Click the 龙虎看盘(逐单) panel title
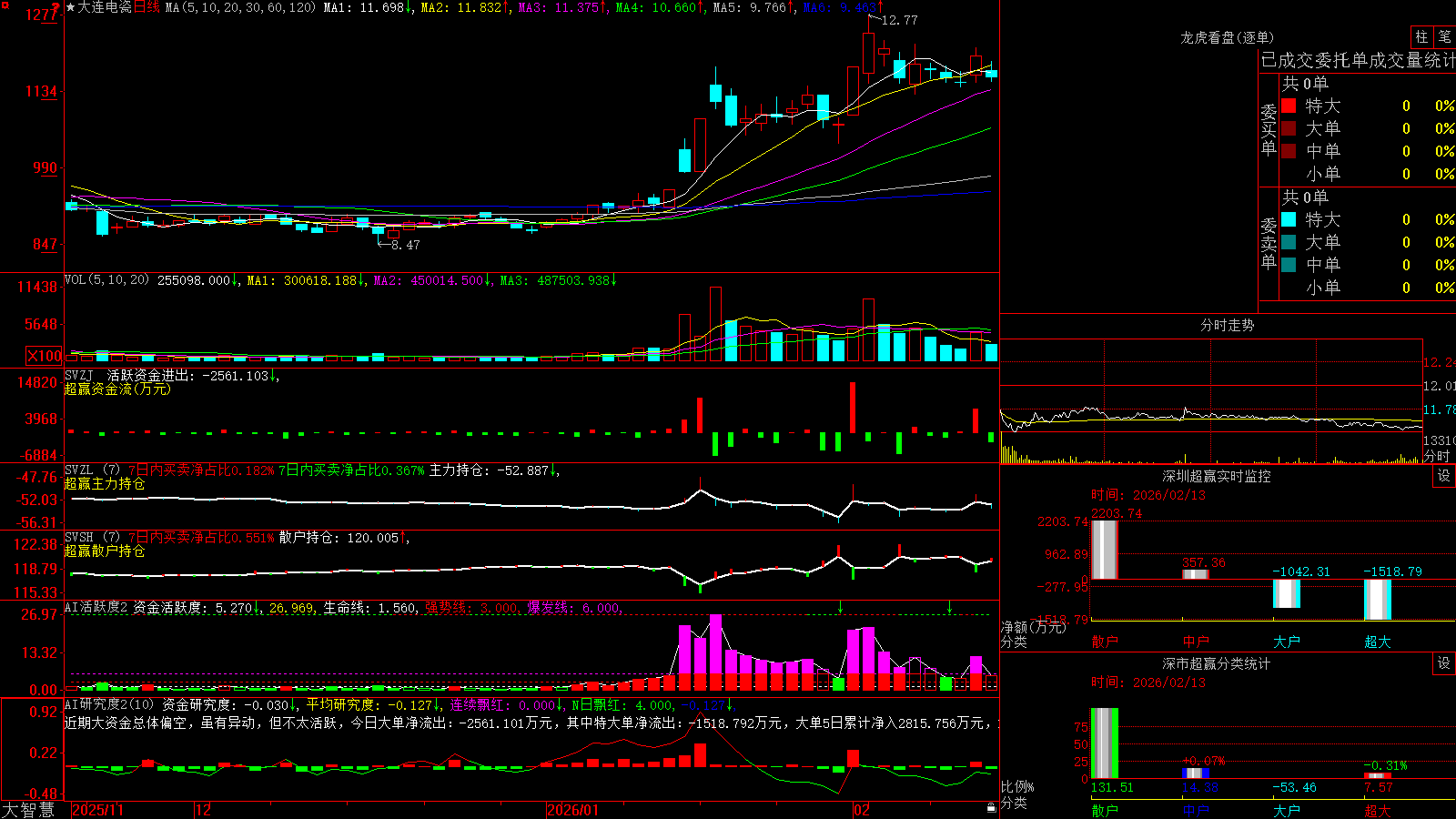The height and width of the screenshot is (819, 1456). coord(1227,37)
